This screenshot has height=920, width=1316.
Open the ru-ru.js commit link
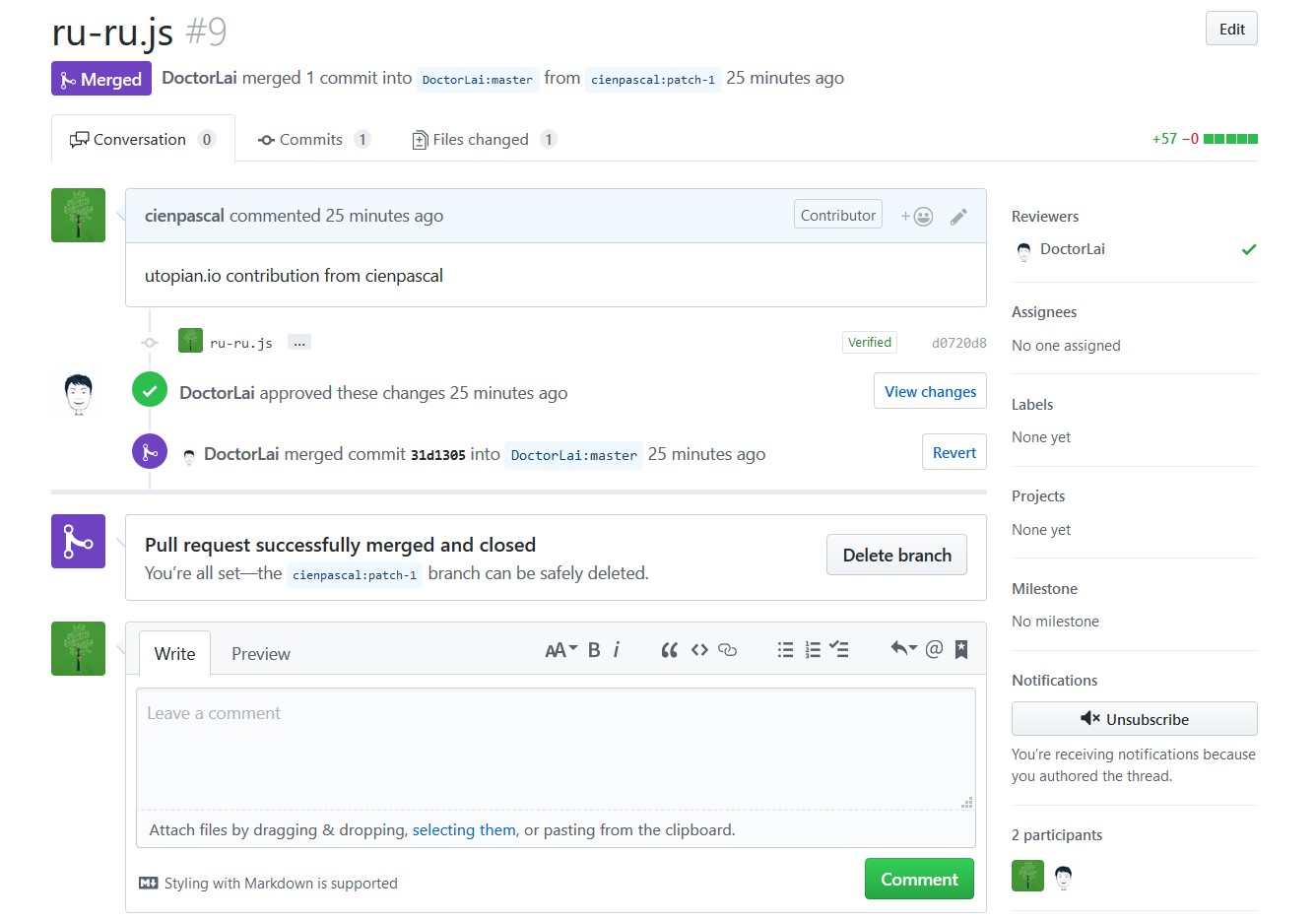[x=241, y=343]
